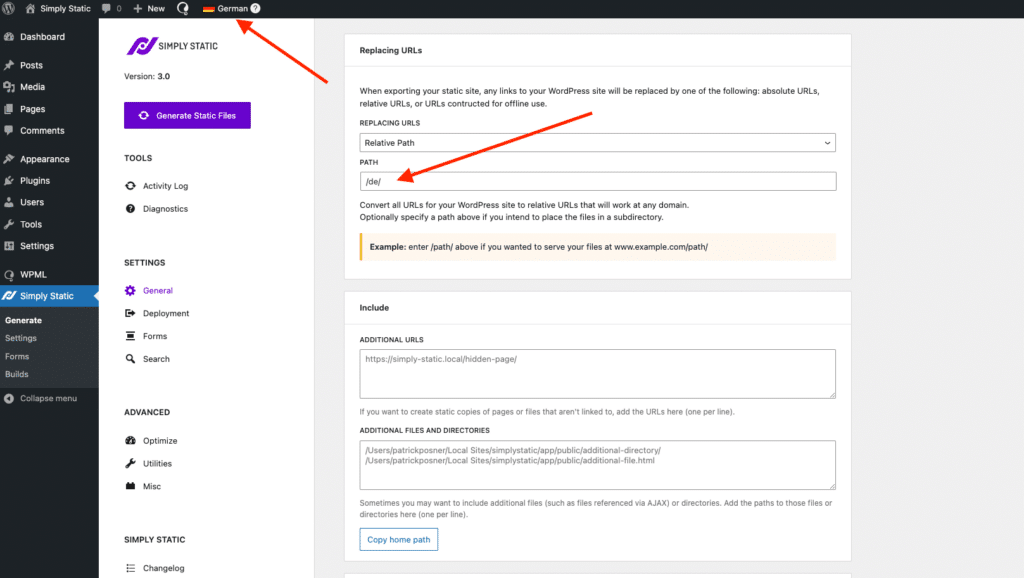The image size is (1024, 578).
Task: Open the Replacing URLs dropdown
Action: 597,143
